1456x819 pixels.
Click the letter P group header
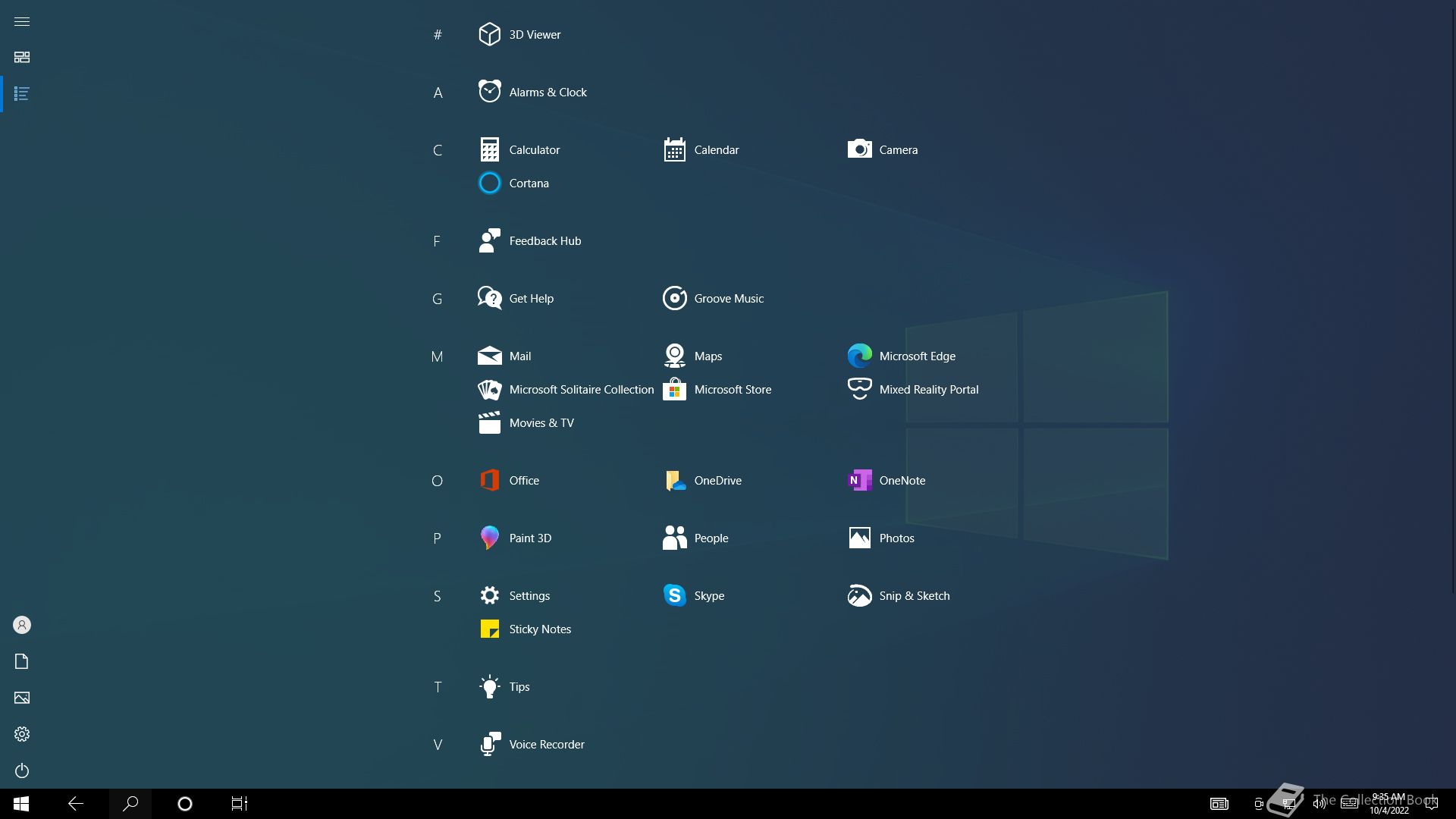(437, 538)
